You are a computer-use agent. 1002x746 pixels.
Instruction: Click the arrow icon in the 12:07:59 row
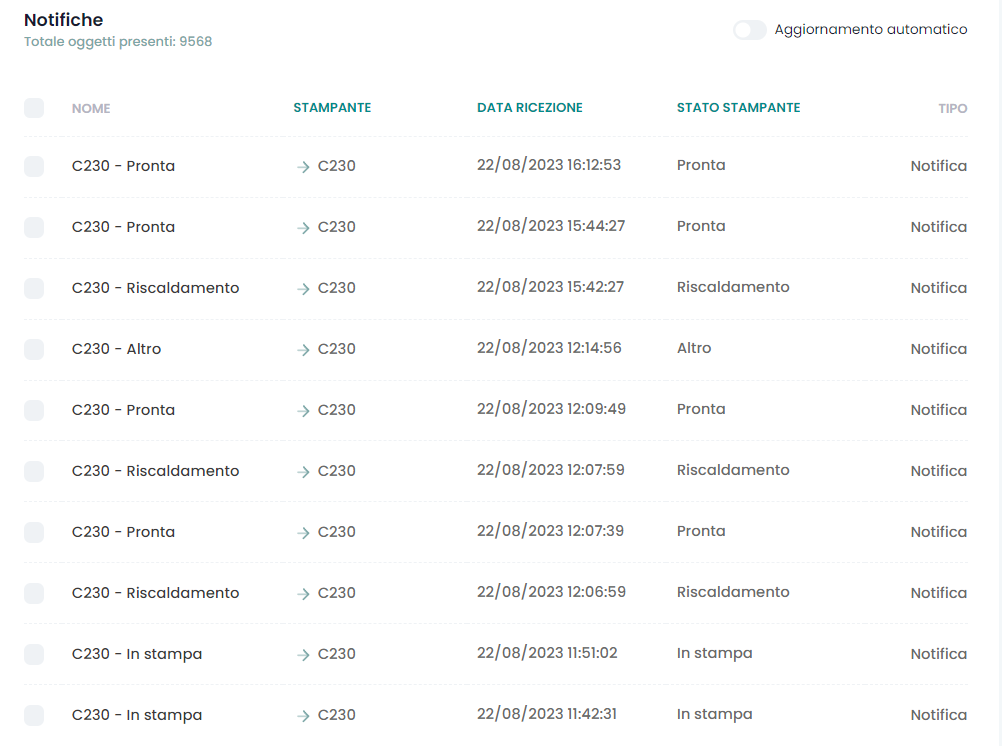pos(303,472)
